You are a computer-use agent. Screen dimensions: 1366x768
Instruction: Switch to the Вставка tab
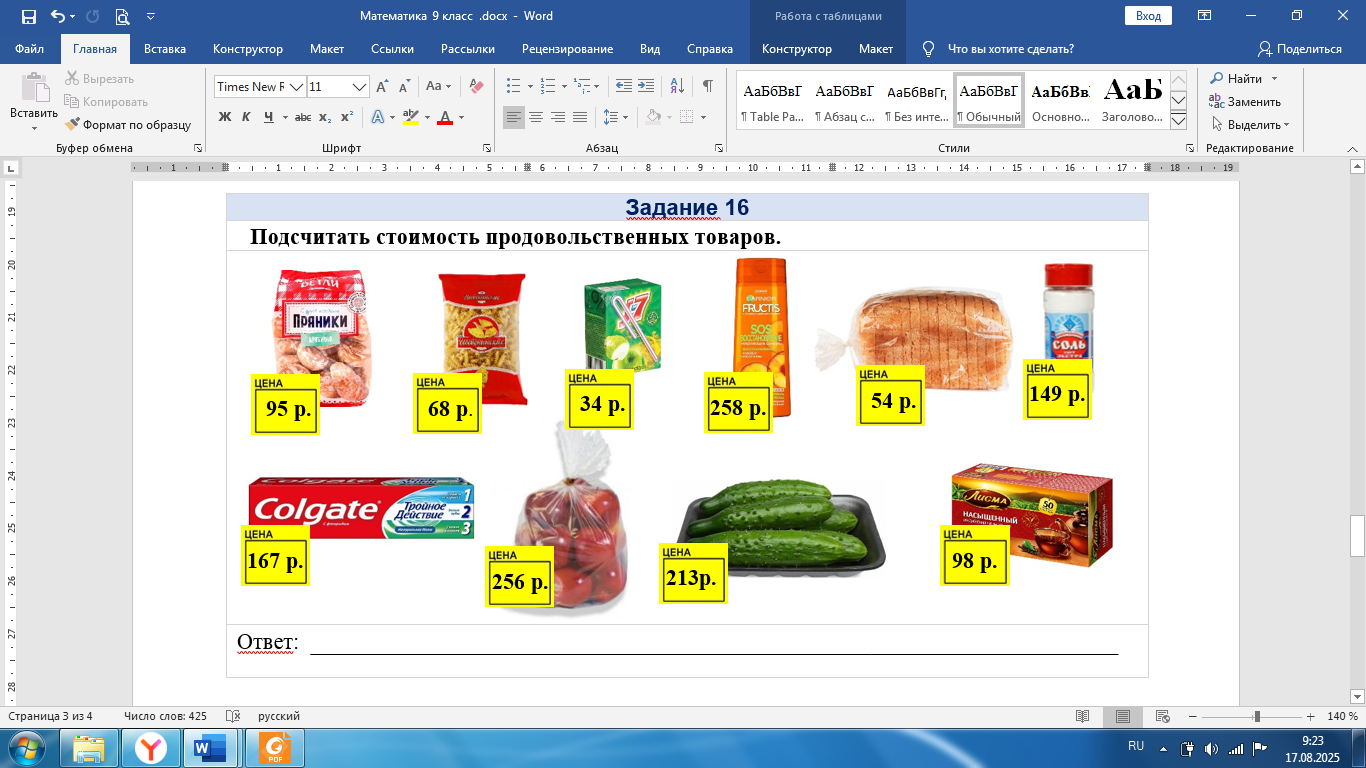pos(165,49)
